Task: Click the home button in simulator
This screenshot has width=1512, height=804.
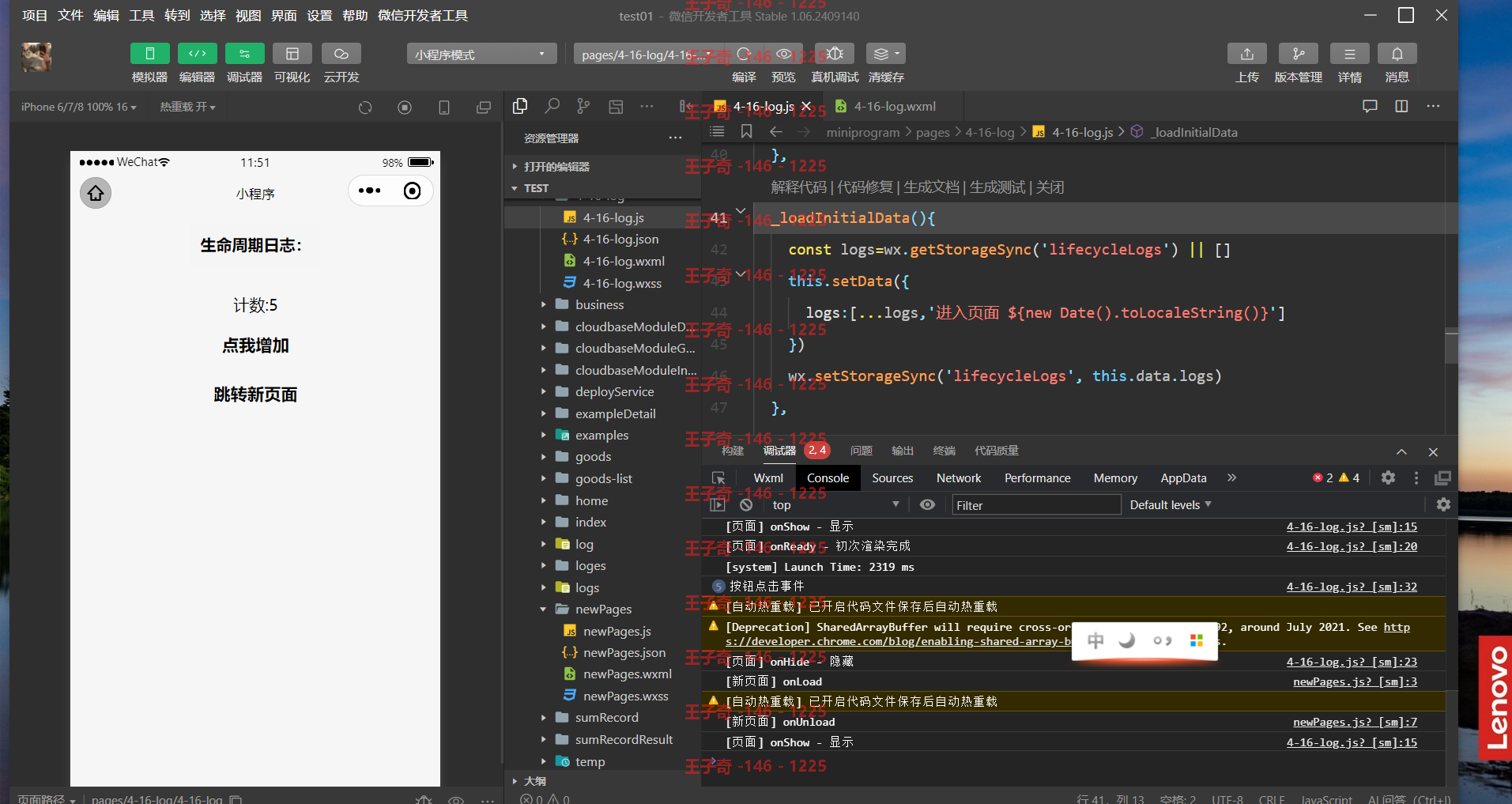Action: click(96, 193)
